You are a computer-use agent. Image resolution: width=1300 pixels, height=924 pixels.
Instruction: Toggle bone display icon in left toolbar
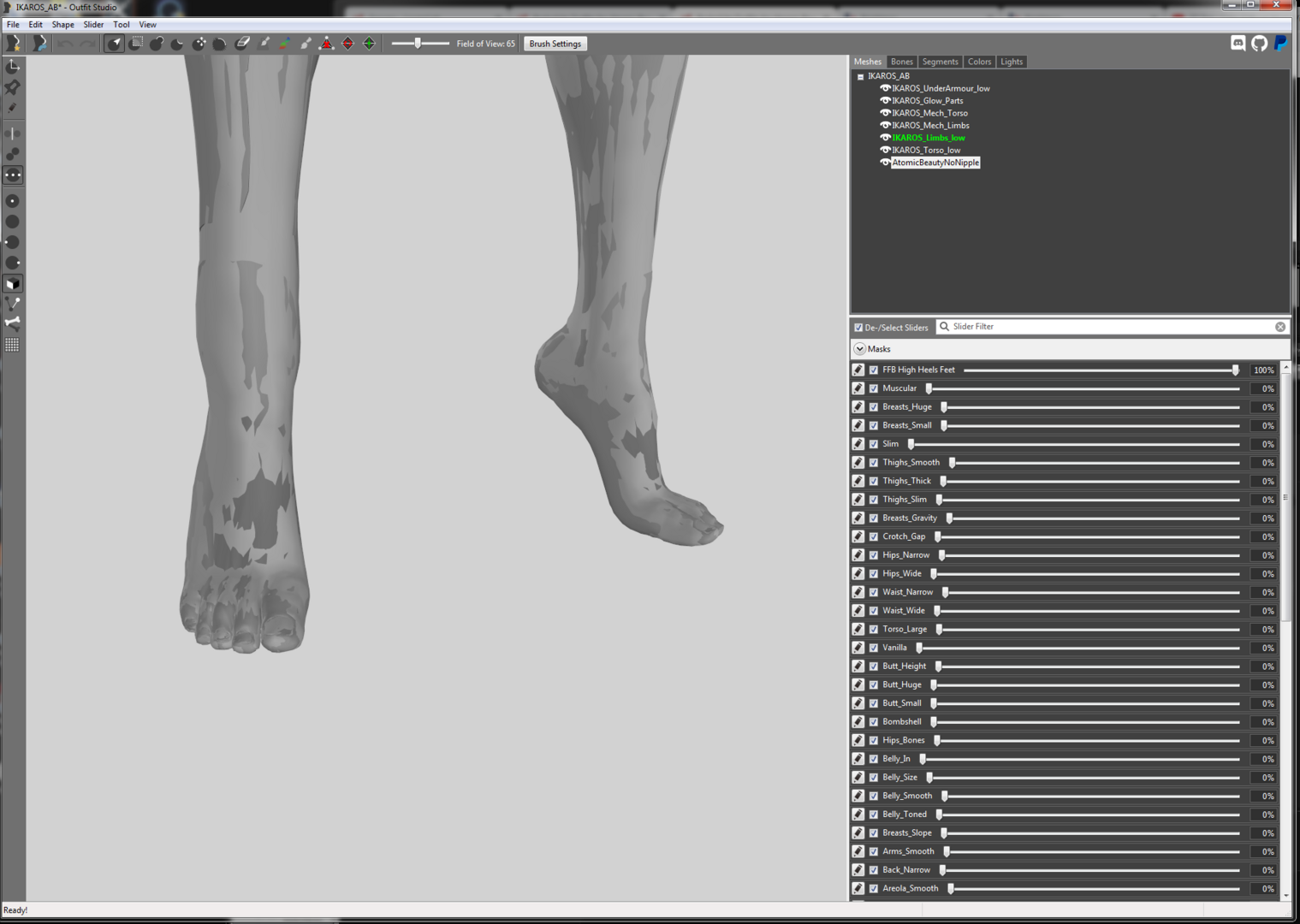13,323
